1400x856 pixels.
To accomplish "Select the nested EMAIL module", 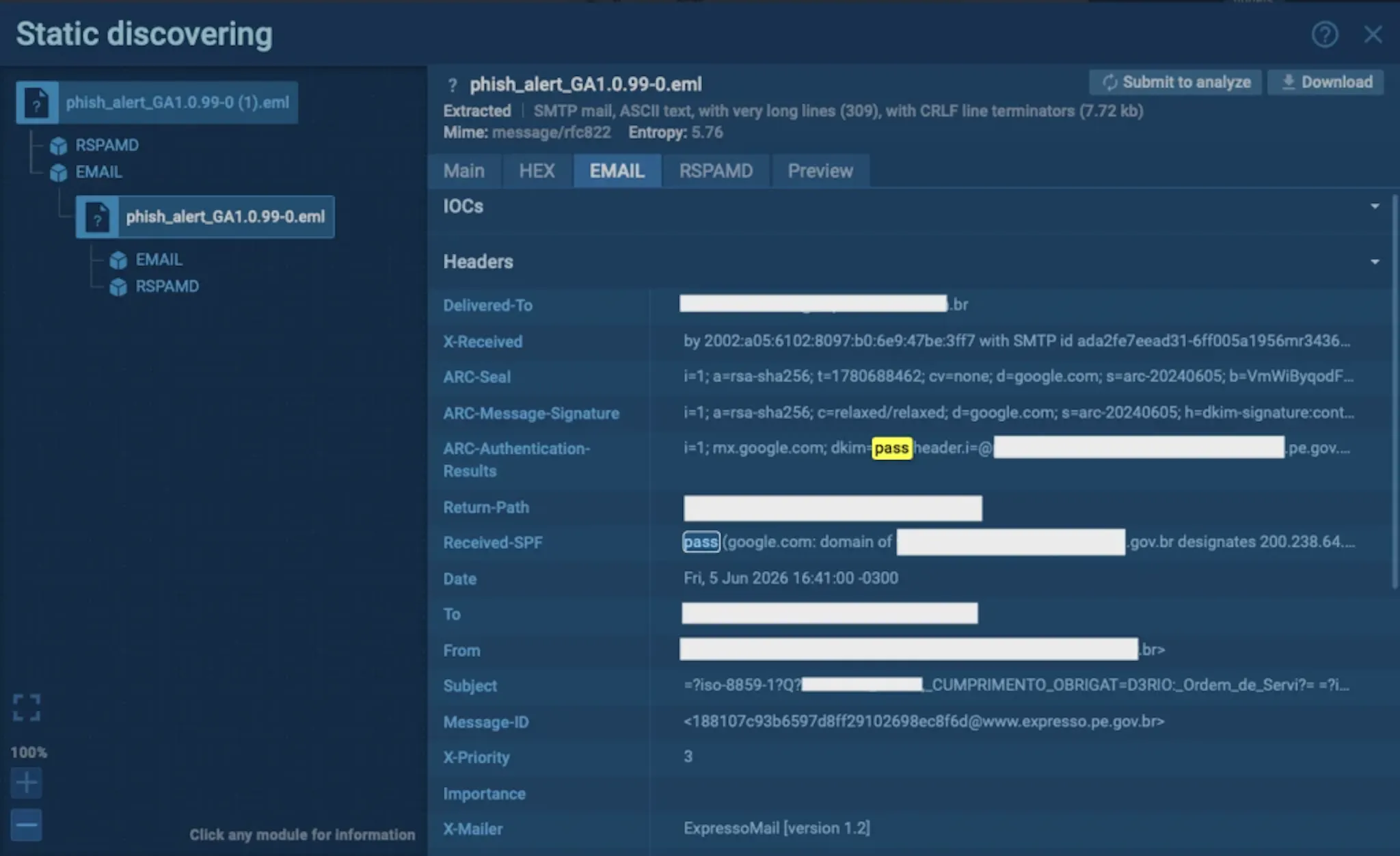I will pos(159,259).
